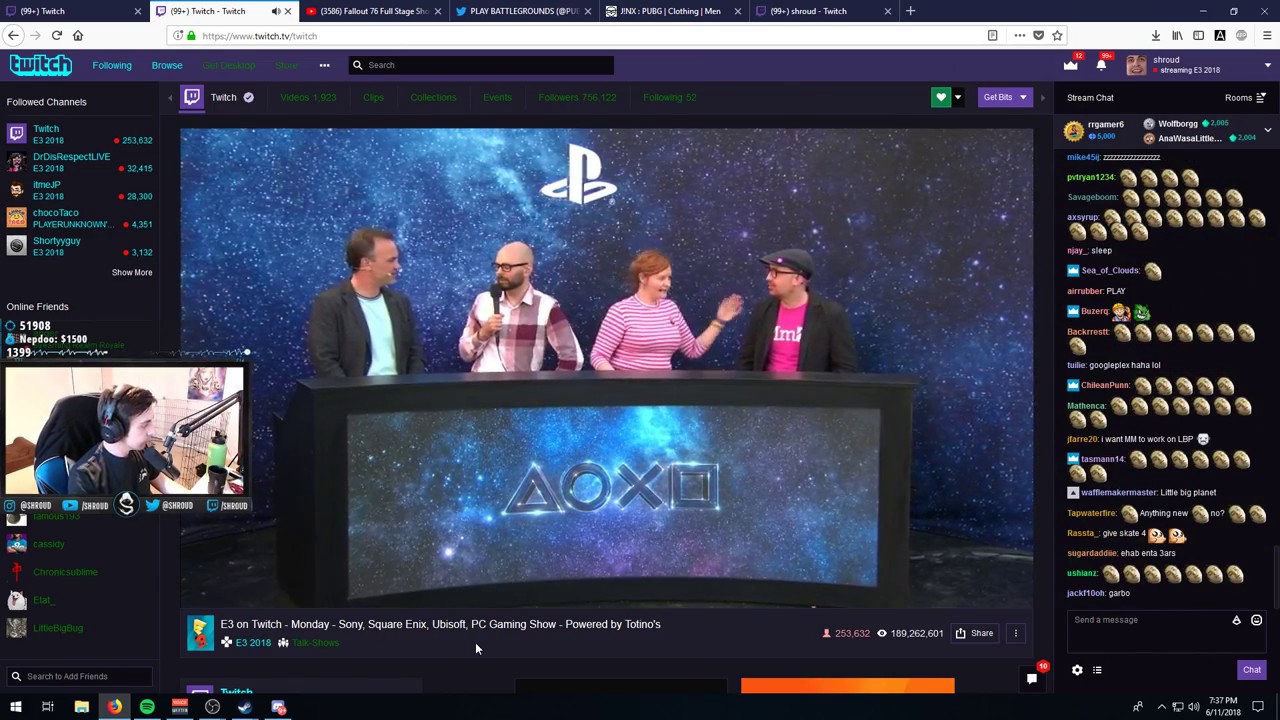Switch to the Videos tab
This screenshot has width=1280, height=720.
[x=308, y=97]
